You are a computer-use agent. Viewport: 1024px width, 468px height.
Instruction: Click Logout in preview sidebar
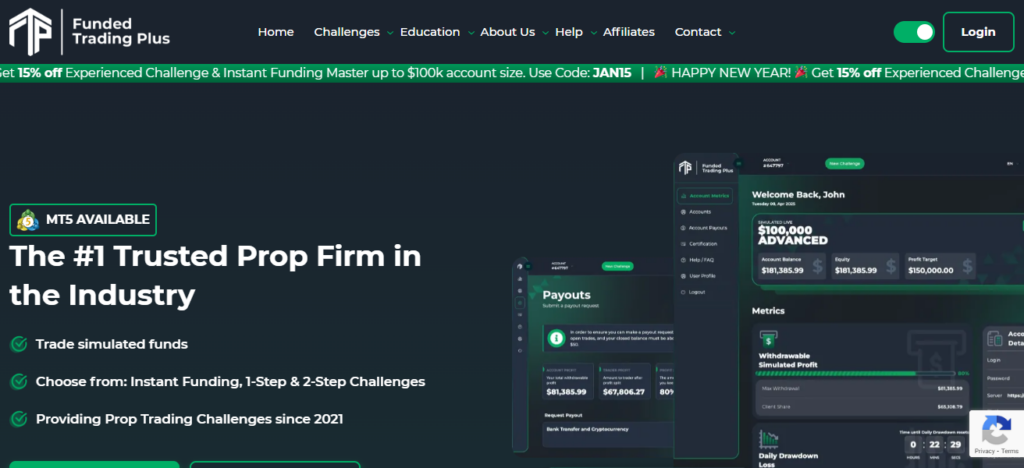pyautogui.click(x=693, y=292)
